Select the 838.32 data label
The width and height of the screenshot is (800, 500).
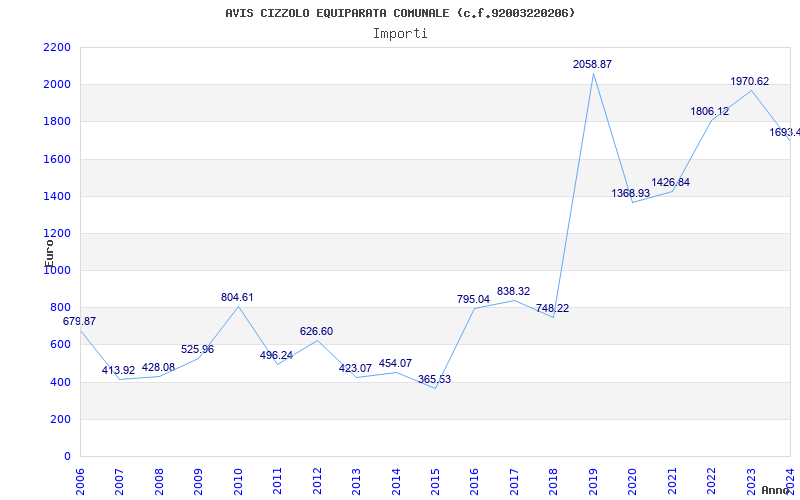(x=513, y=291)
